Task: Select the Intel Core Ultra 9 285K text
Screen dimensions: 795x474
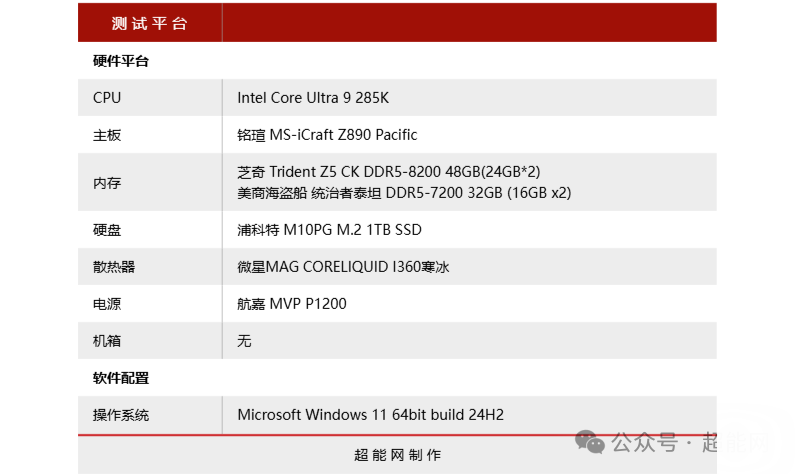Action: 313,98
